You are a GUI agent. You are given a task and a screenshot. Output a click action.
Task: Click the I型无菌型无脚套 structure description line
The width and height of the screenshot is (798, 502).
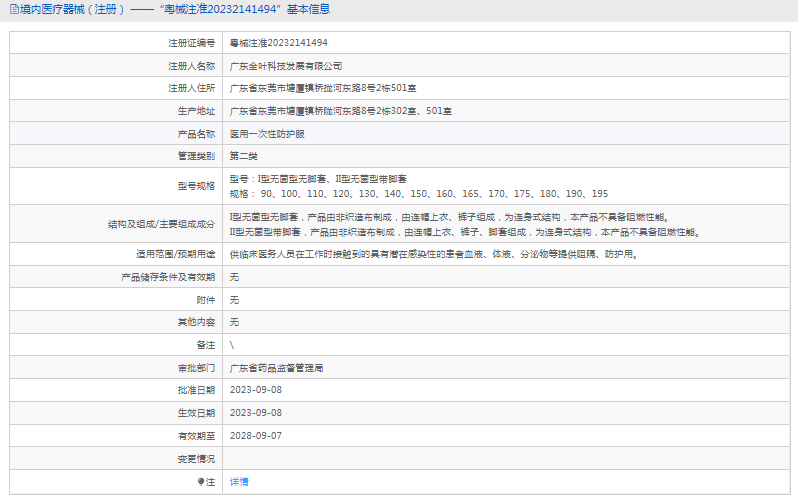click(449, 217)
